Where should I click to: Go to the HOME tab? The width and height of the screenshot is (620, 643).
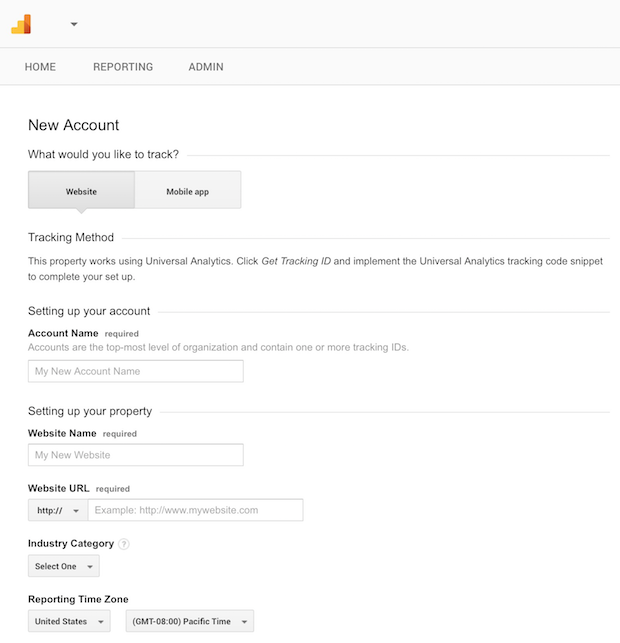(x=40, y=67)
